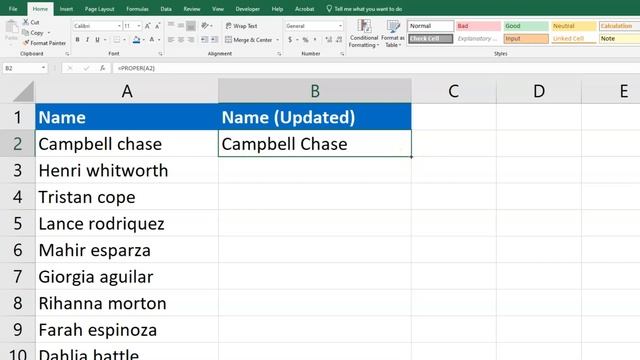Switch to Developer tab

[247, 9]
